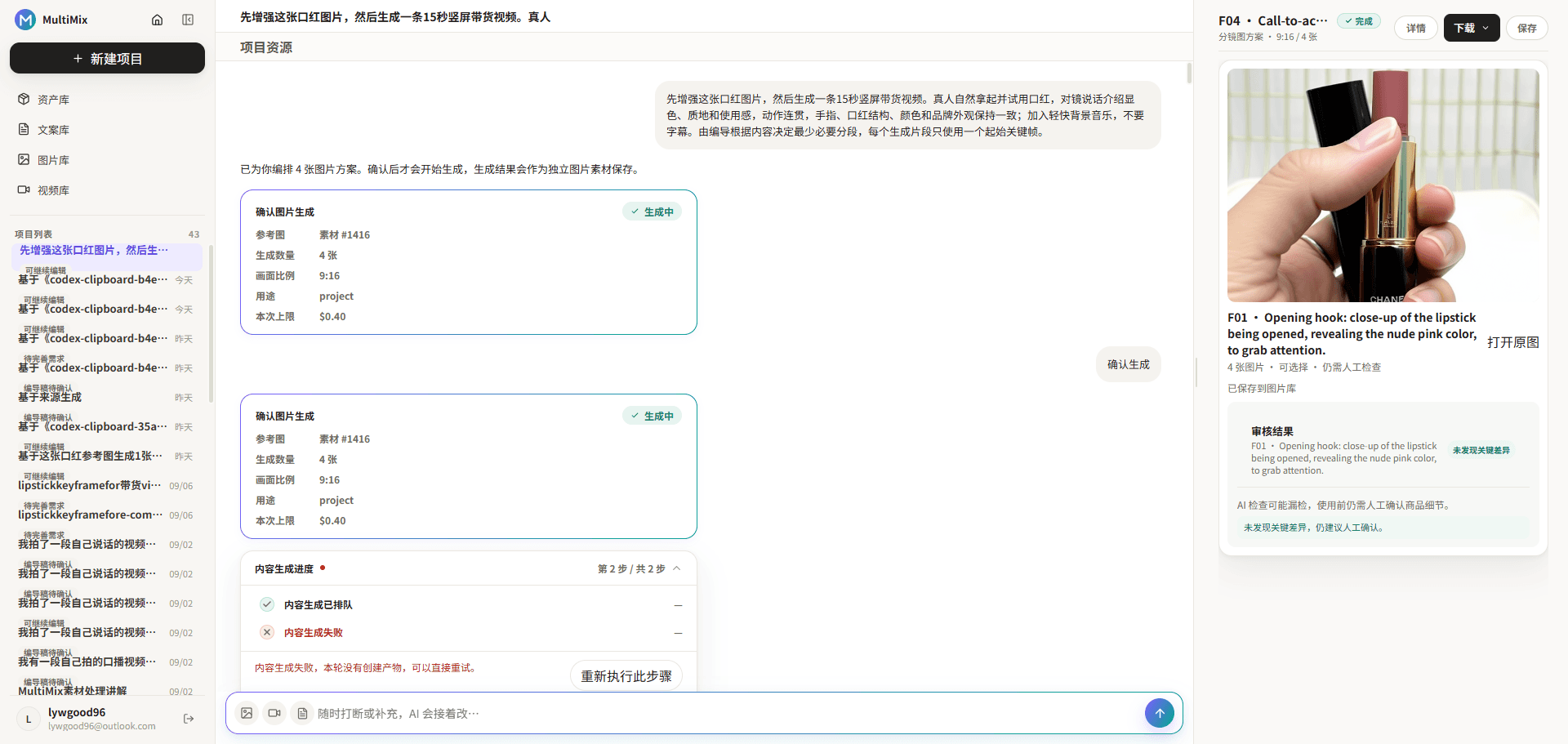Collapse the 内容生成进度 panel chevron

point(677,568)
